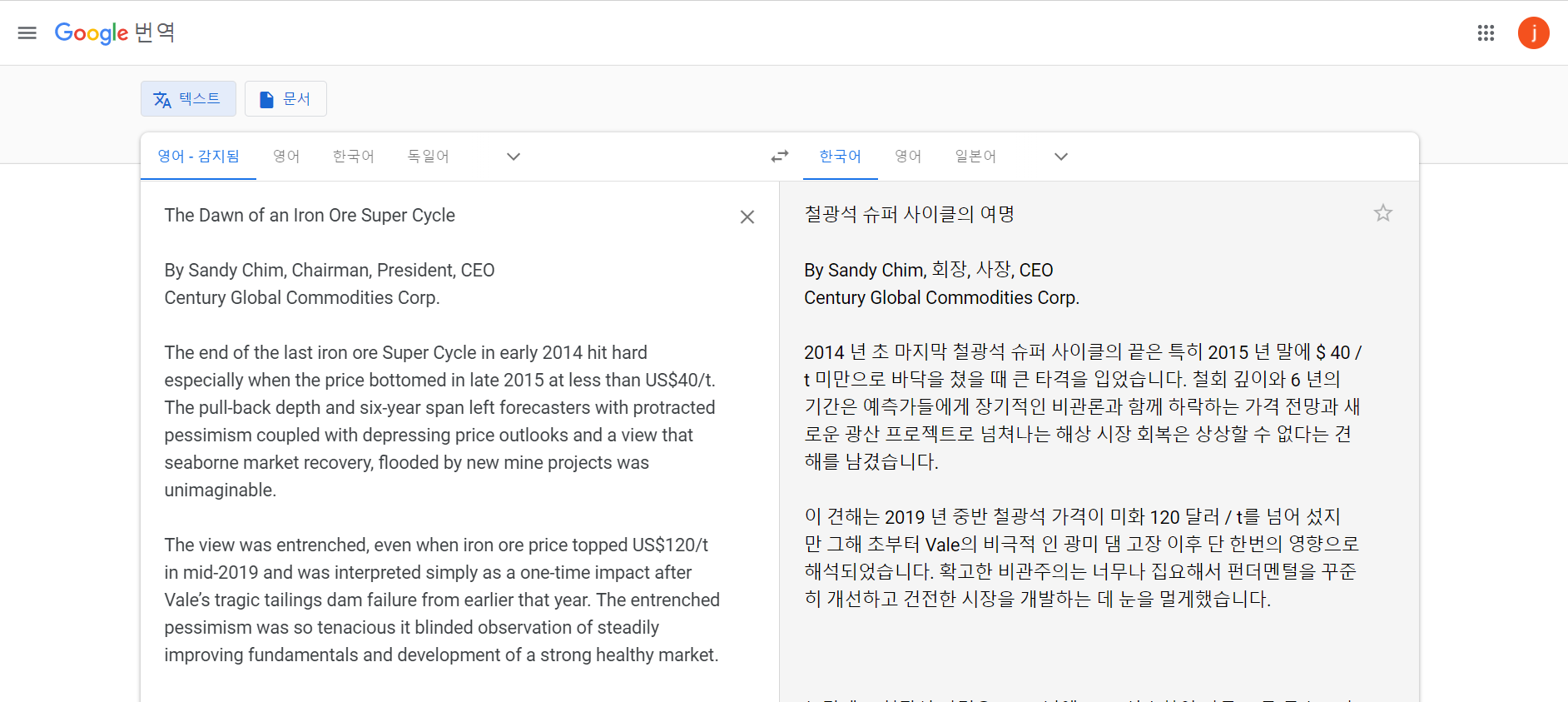Select 영어 as target language
This screenshot has height=702, width=1568.
(x=908, y=157)
